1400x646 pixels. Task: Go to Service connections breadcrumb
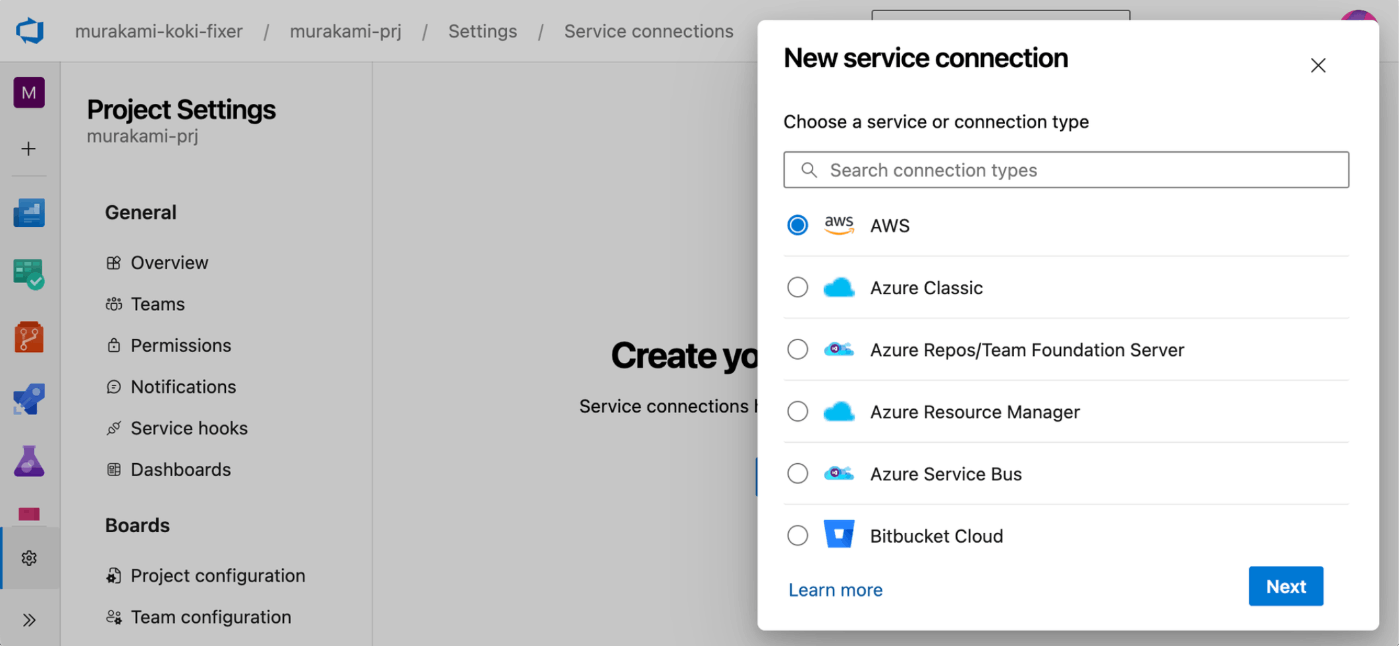649,31
